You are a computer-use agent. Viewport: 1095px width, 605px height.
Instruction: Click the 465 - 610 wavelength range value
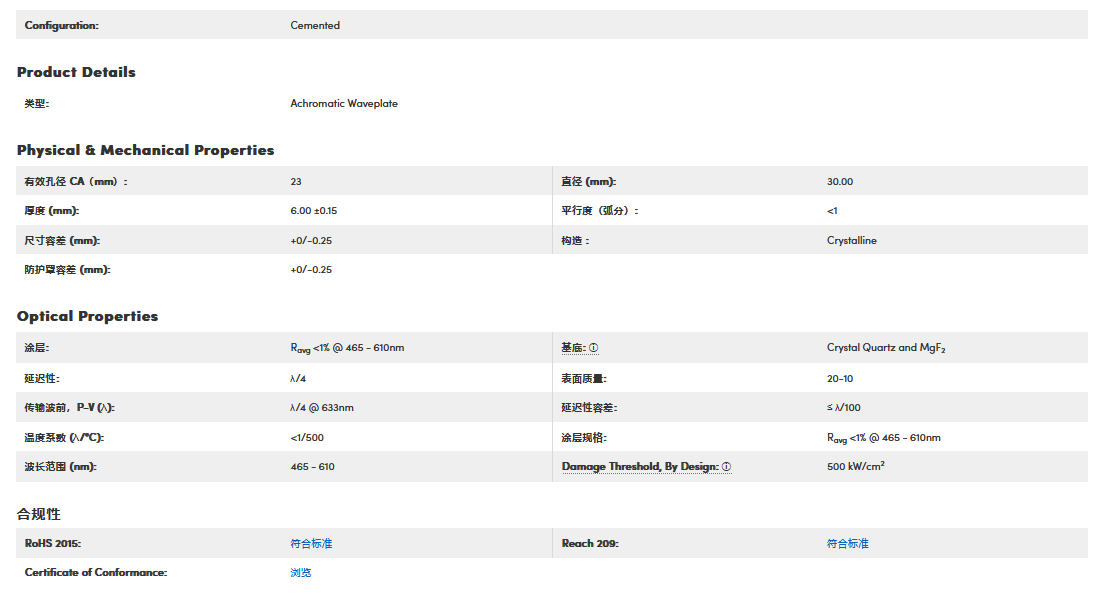[x=312, y=467]
